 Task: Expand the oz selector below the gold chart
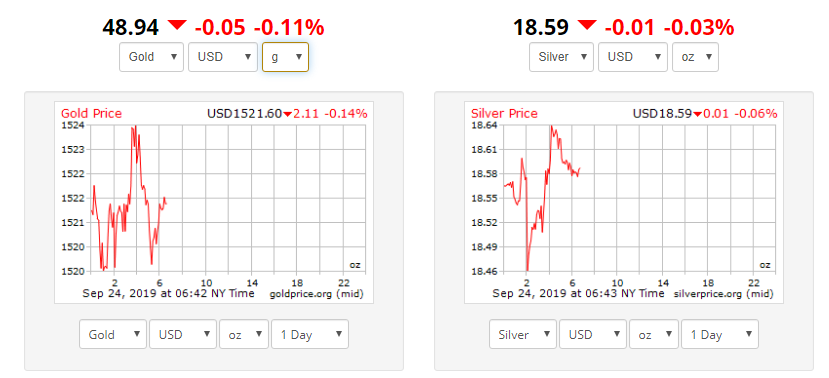pos(244,334)
